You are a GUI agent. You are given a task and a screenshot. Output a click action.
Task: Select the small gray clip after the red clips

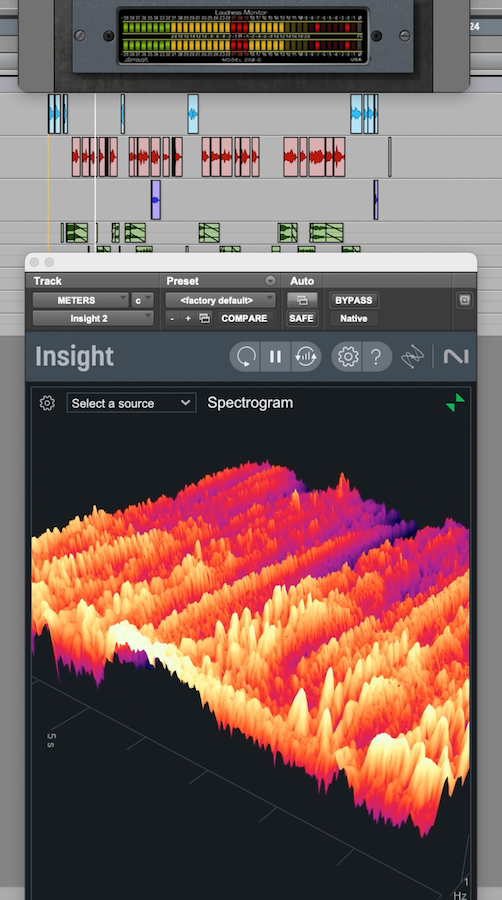pyautogui.click(x=390, y=156)
